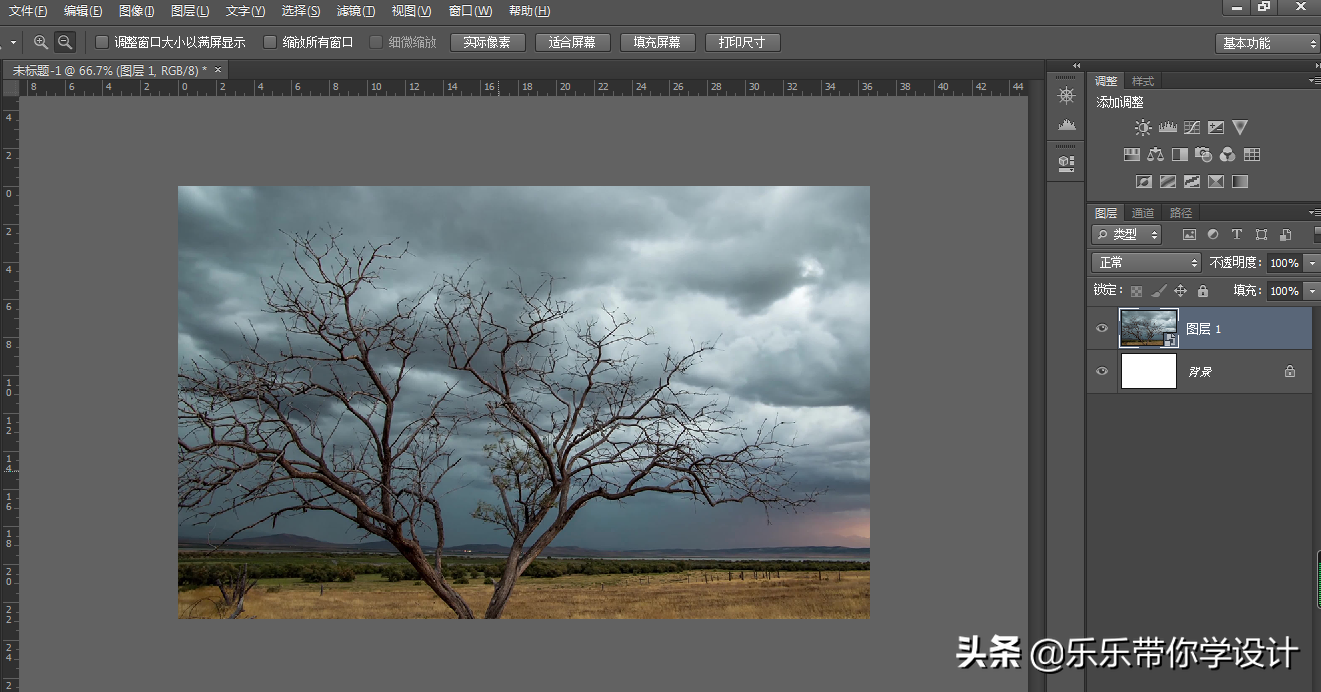The width and height of the screenshot is (1321, 692).
Task: Add a Levels adjustment
Action: pyautogui.click(x=1168, y=127)
